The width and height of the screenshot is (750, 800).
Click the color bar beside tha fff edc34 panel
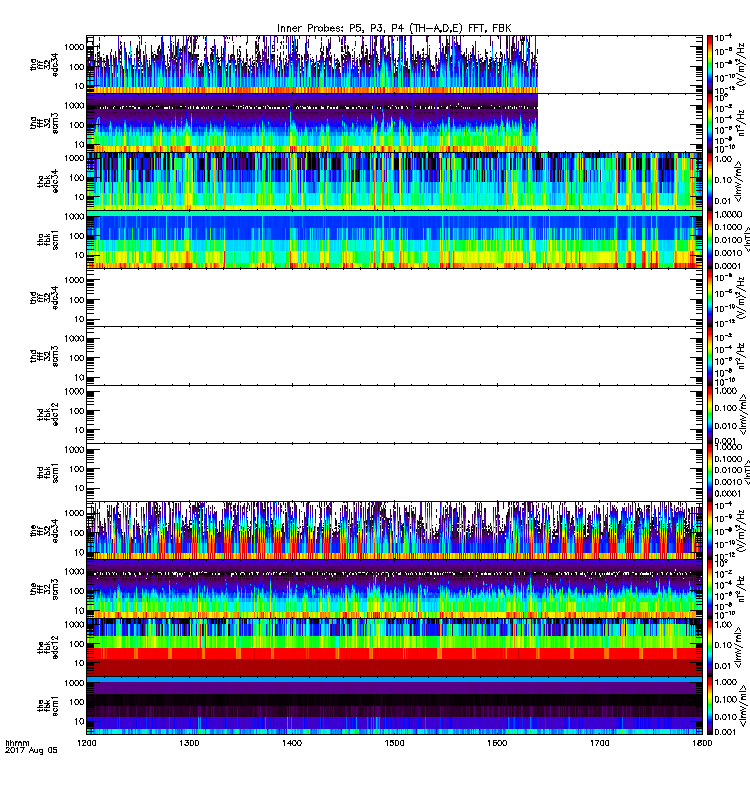709,64
